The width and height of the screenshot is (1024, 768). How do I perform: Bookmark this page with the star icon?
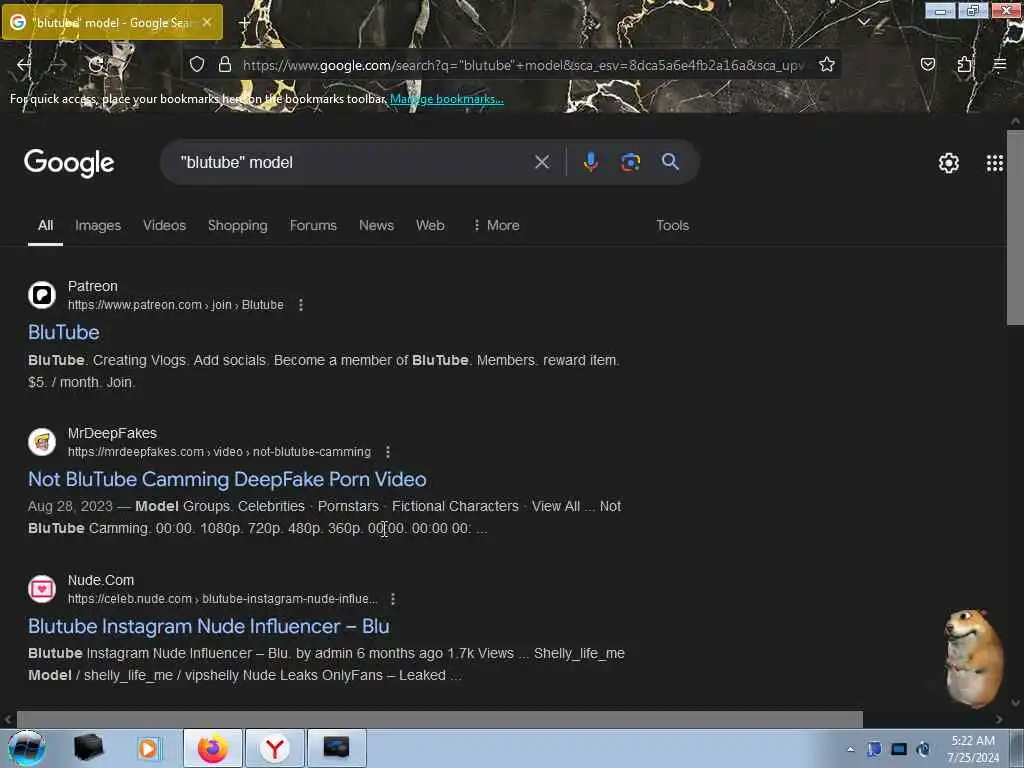tap(827, 64)
